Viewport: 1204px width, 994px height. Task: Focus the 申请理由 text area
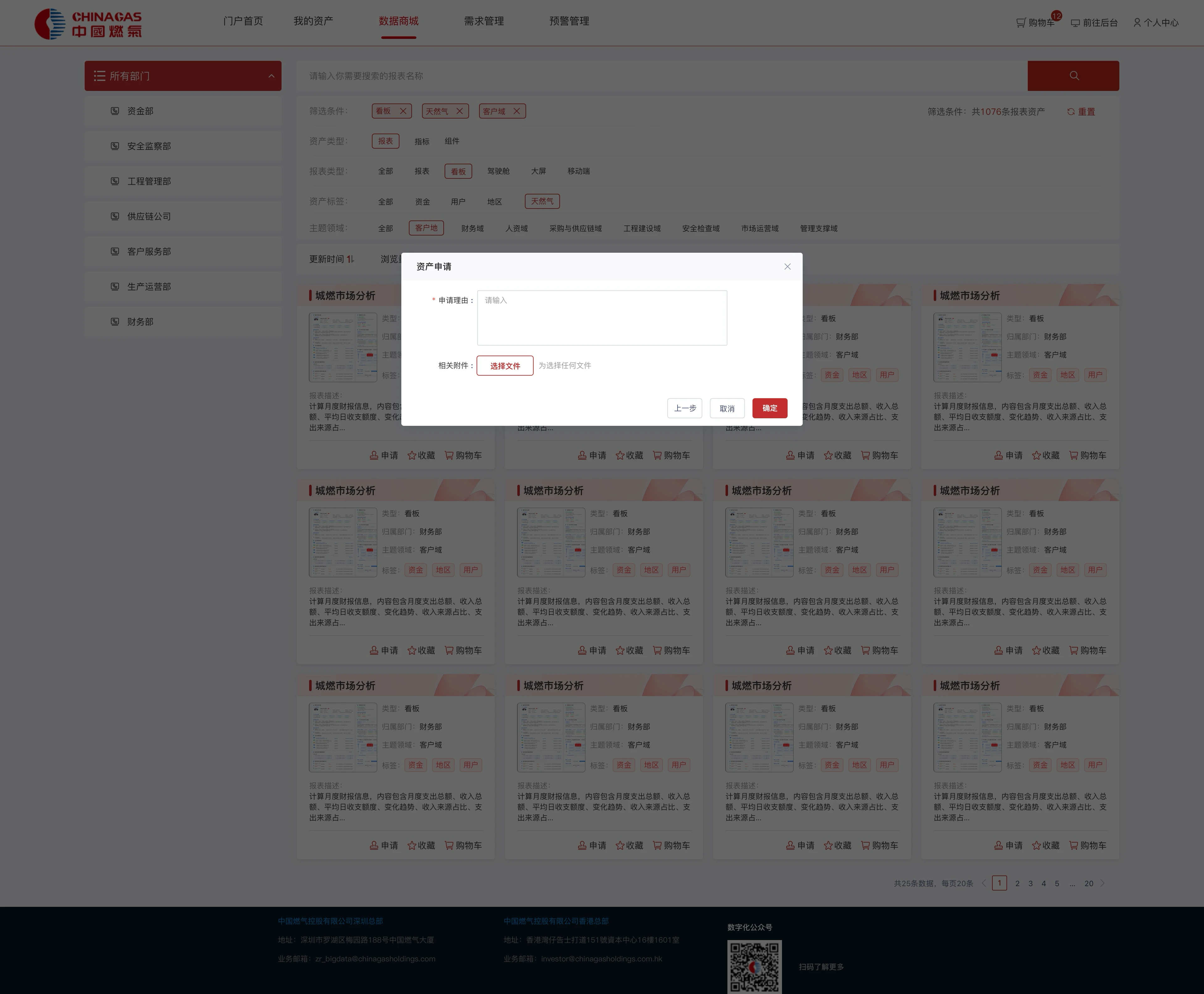602,318
